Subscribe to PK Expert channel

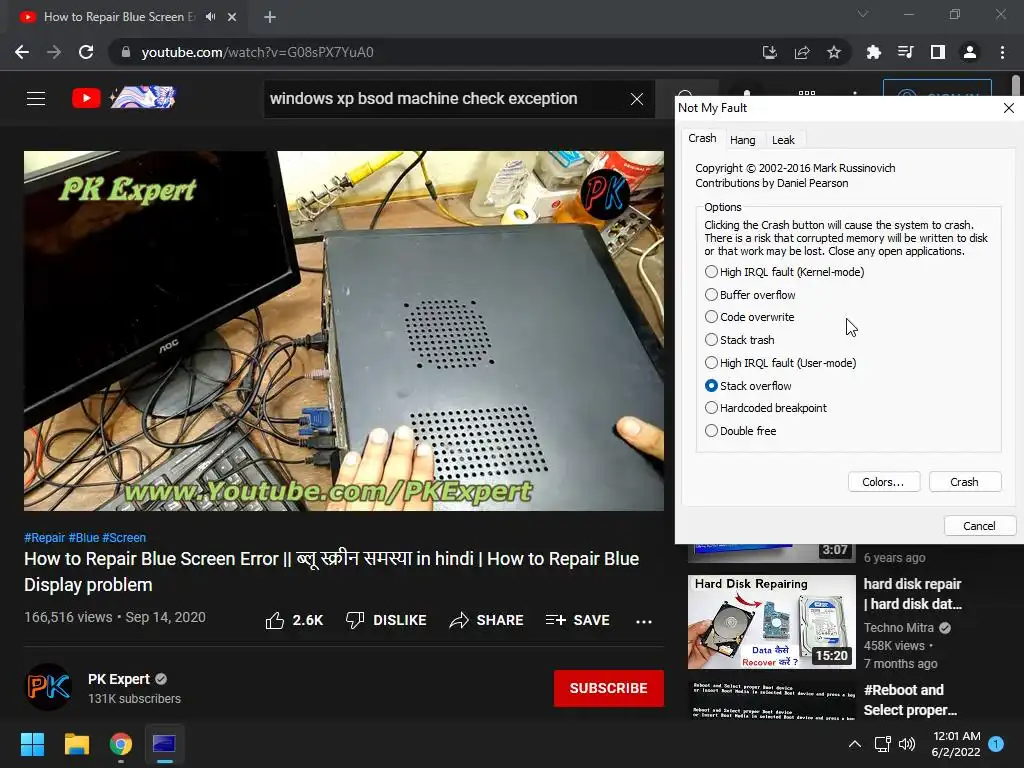[x=609, y=688]
